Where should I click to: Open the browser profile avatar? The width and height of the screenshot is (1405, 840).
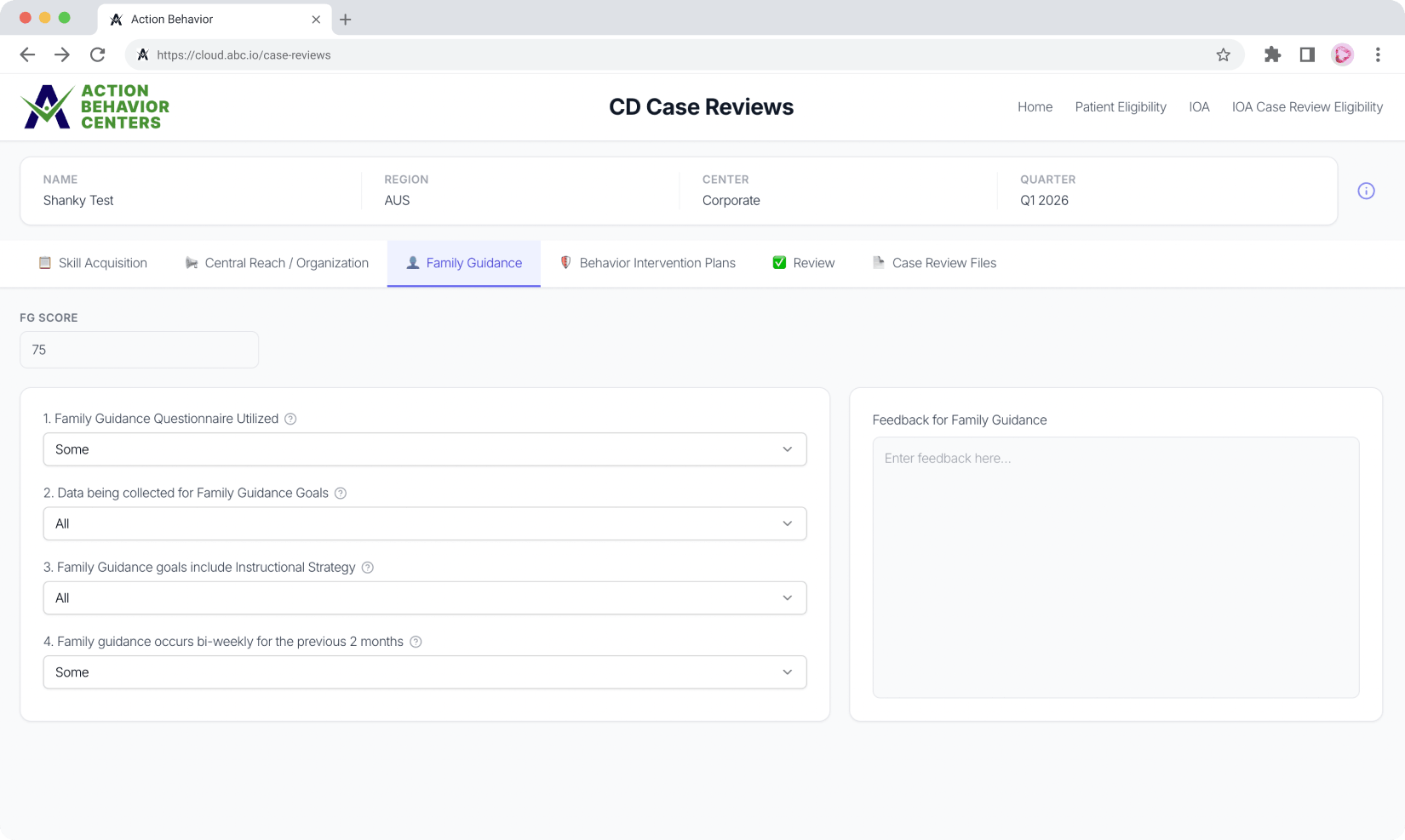(1343, 54)
